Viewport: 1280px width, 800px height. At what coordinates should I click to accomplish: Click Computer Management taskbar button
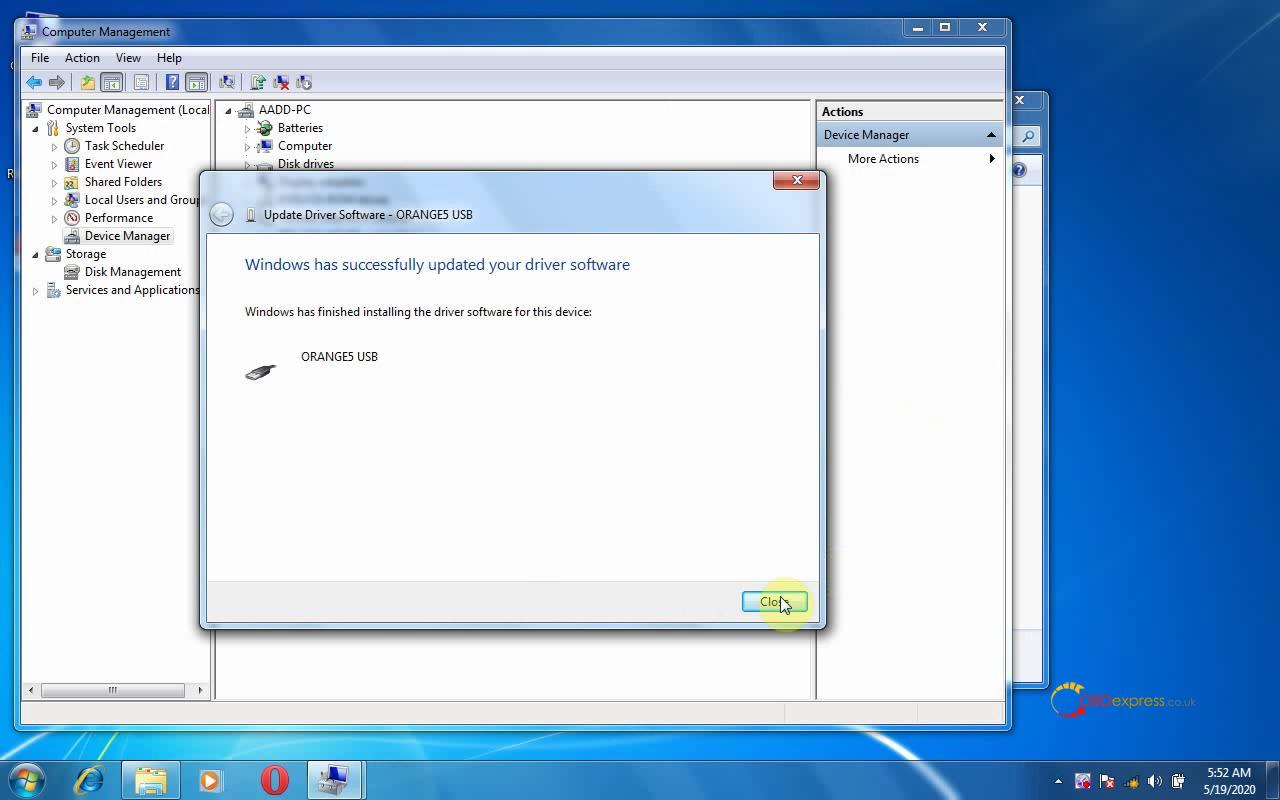[335, 780]
